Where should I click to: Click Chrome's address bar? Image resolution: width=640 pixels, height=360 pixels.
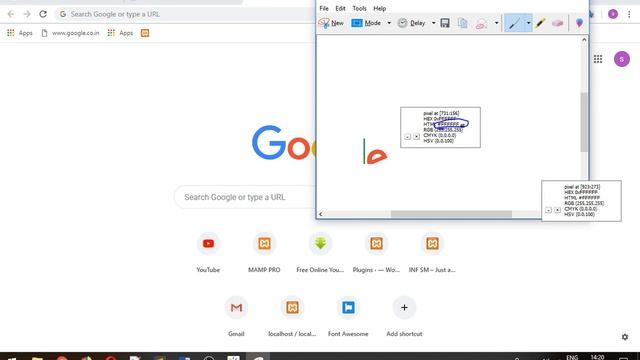[x=186, y=14]
